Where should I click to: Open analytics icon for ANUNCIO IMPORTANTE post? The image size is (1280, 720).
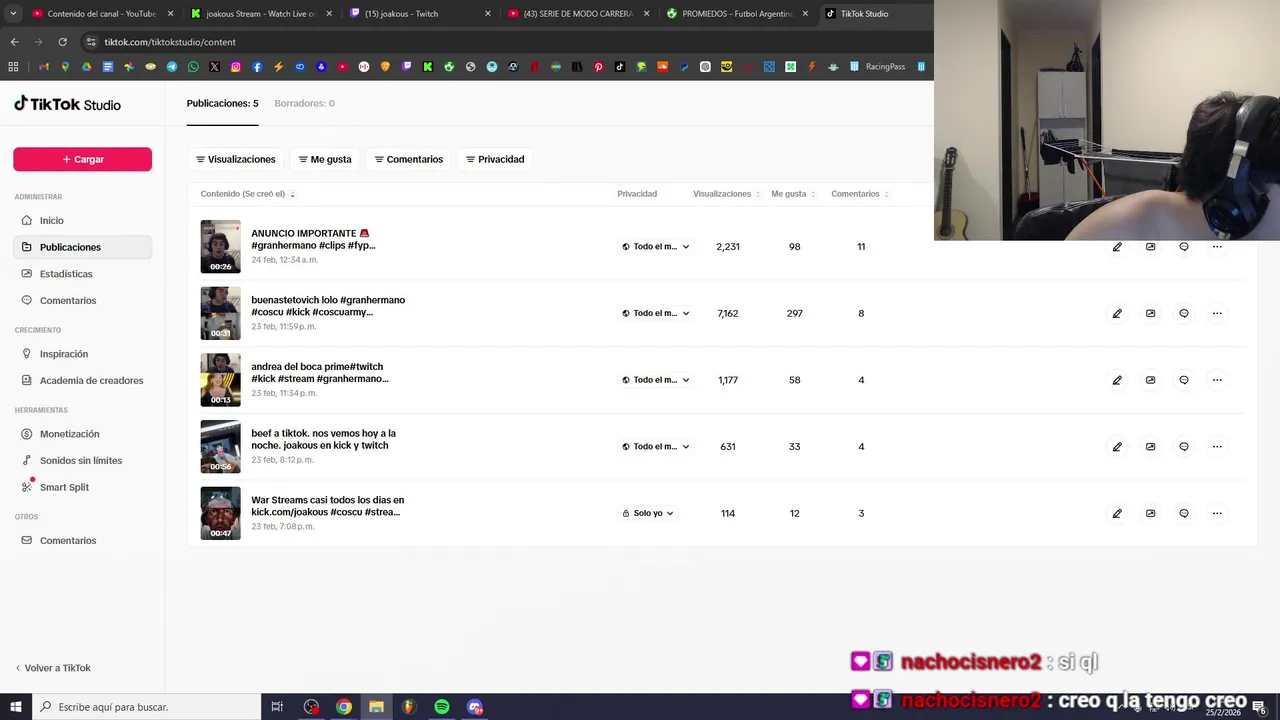[x=1150, y=247]
